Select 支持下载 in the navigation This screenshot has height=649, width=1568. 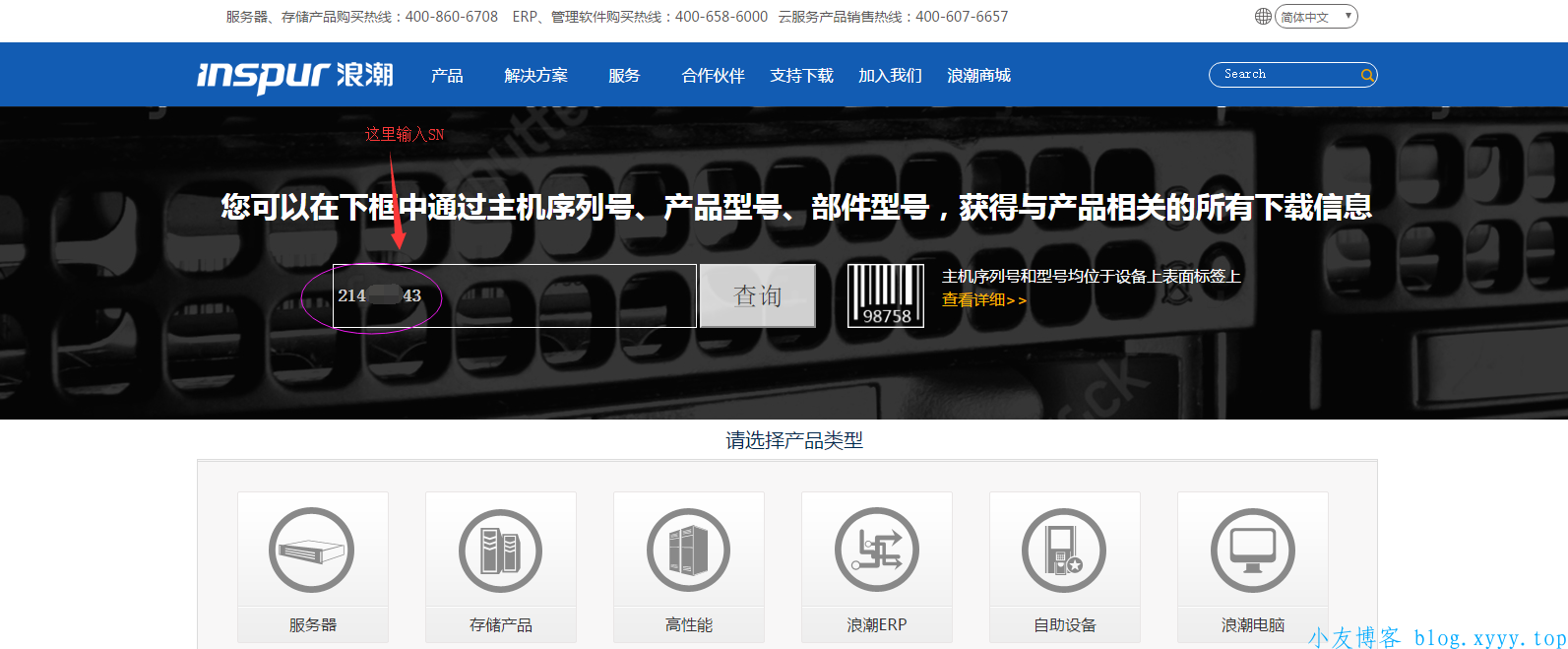point(801,76)
